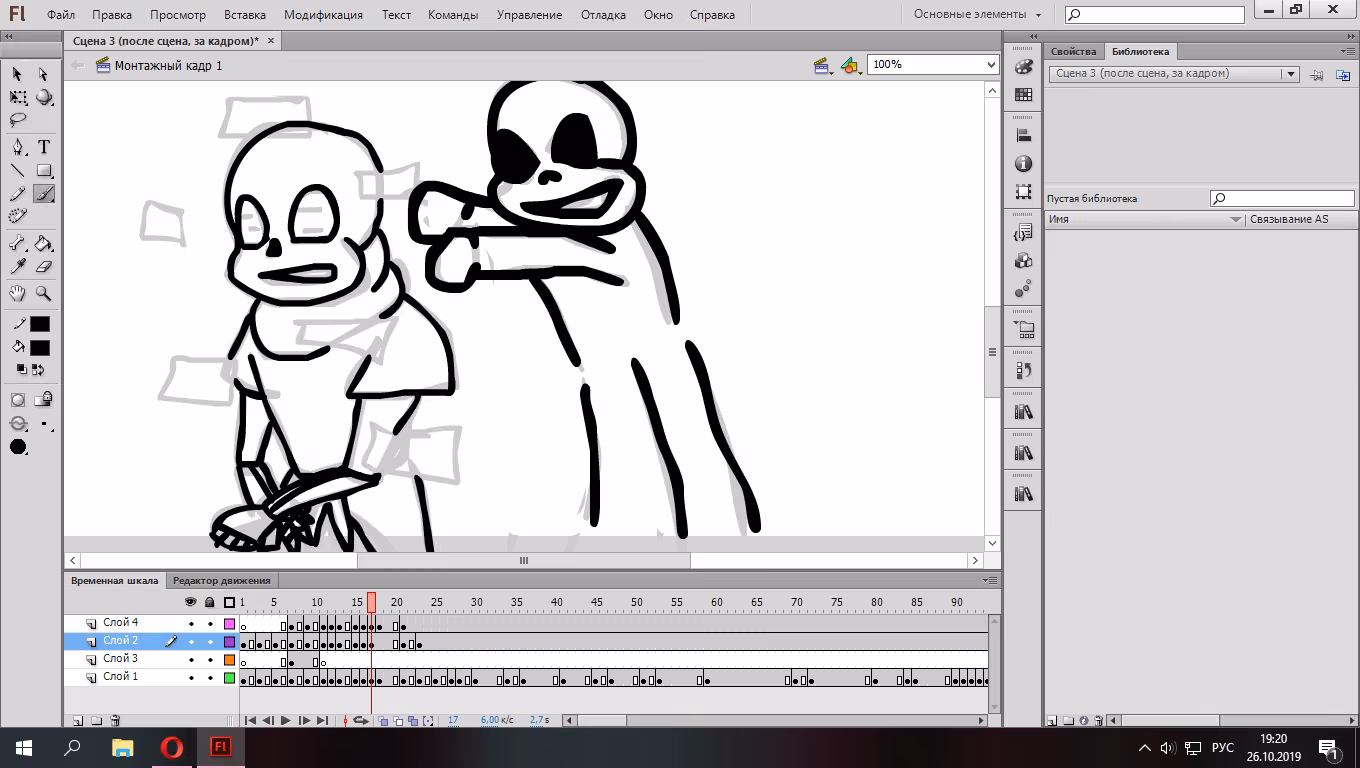Open the stroke color swatch
Screen dimensions: 1360x768
pos(39,324)
